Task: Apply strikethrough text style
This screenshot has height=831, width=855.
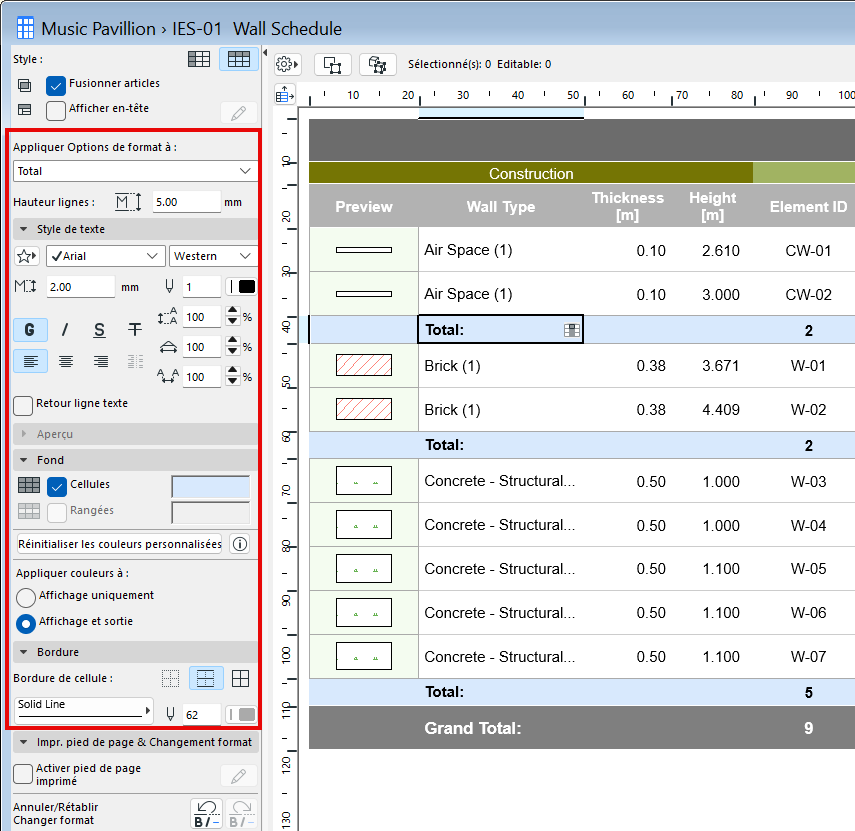Action: pos(134,331)
